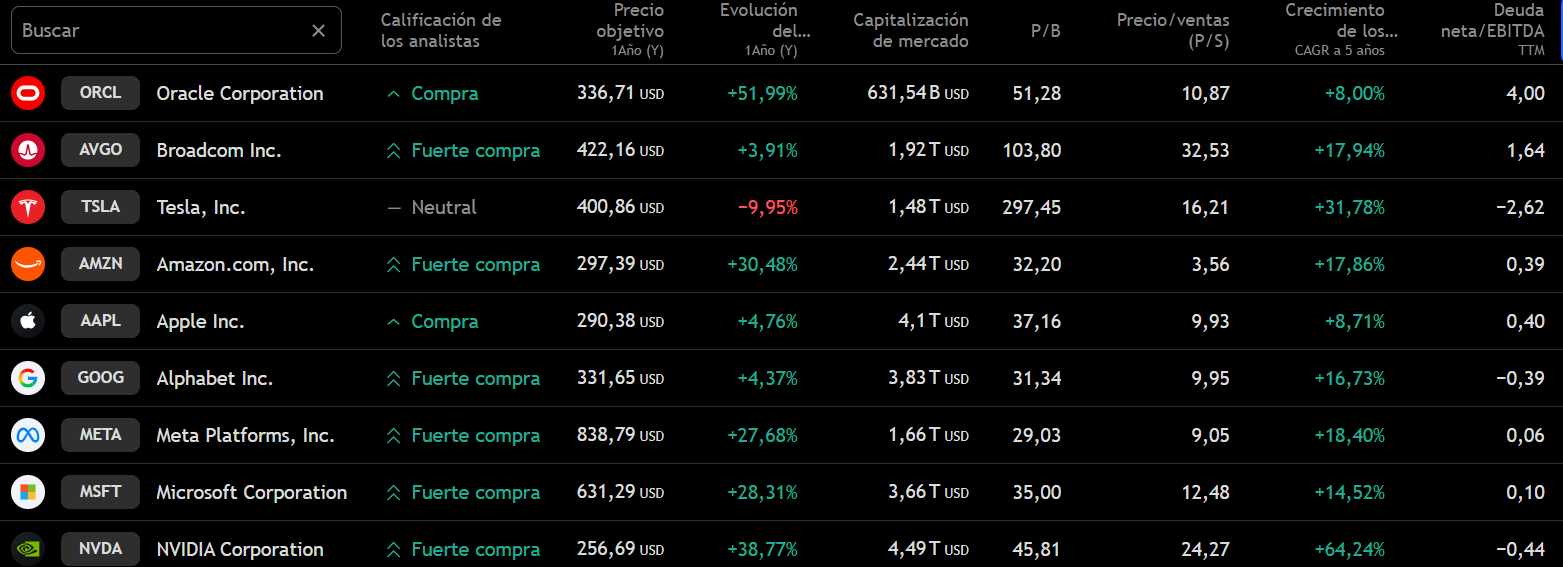
Task: Clear the search field with the X icon
Action: 319,30
